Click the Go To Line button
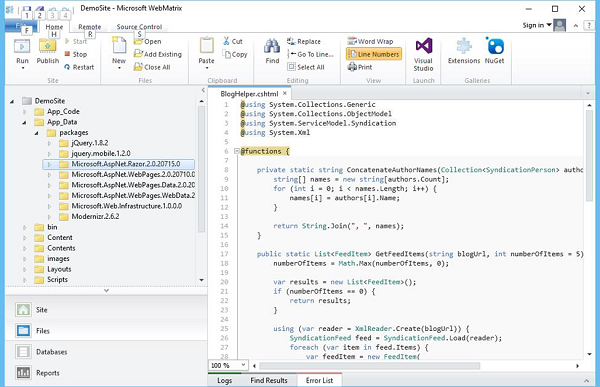The image size is (600, 387). point(310,54)
